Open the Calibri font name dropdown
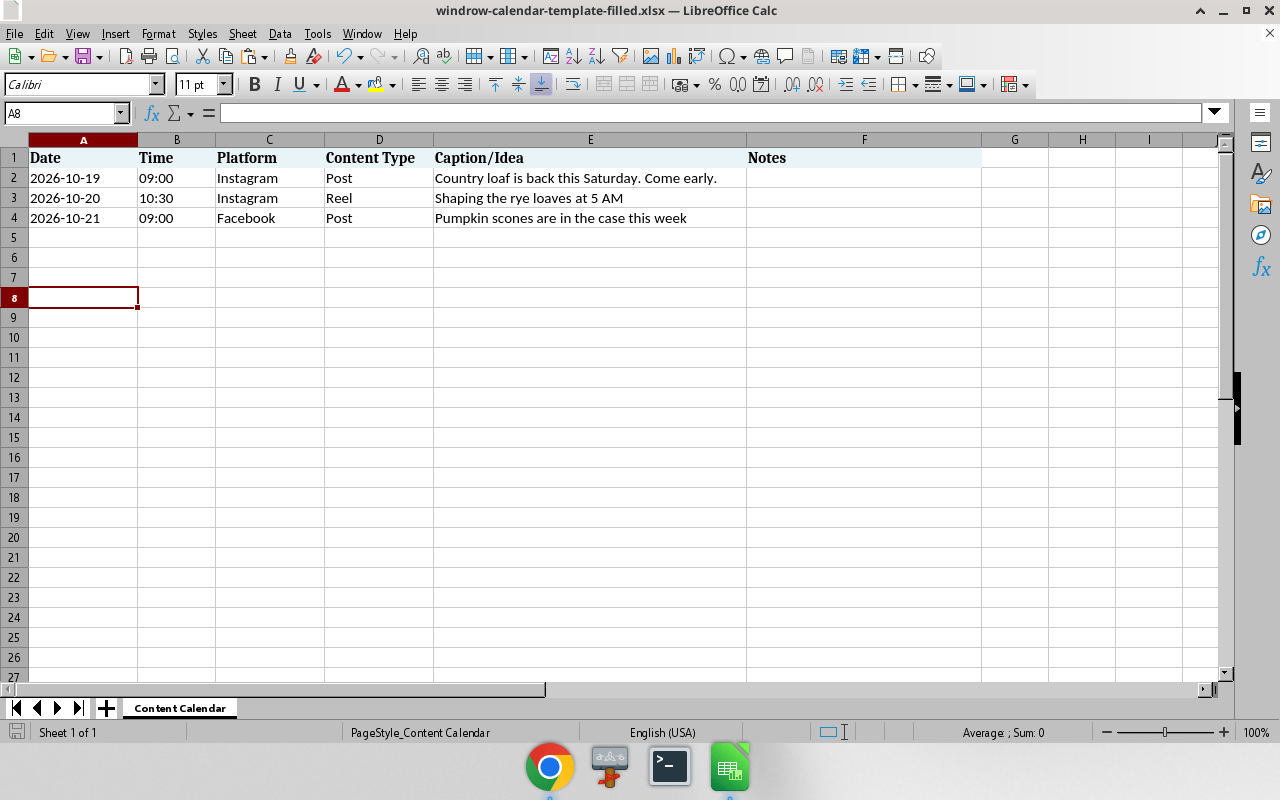Image resolution: width=1280 pixels, height=800 pixels. 156,85
